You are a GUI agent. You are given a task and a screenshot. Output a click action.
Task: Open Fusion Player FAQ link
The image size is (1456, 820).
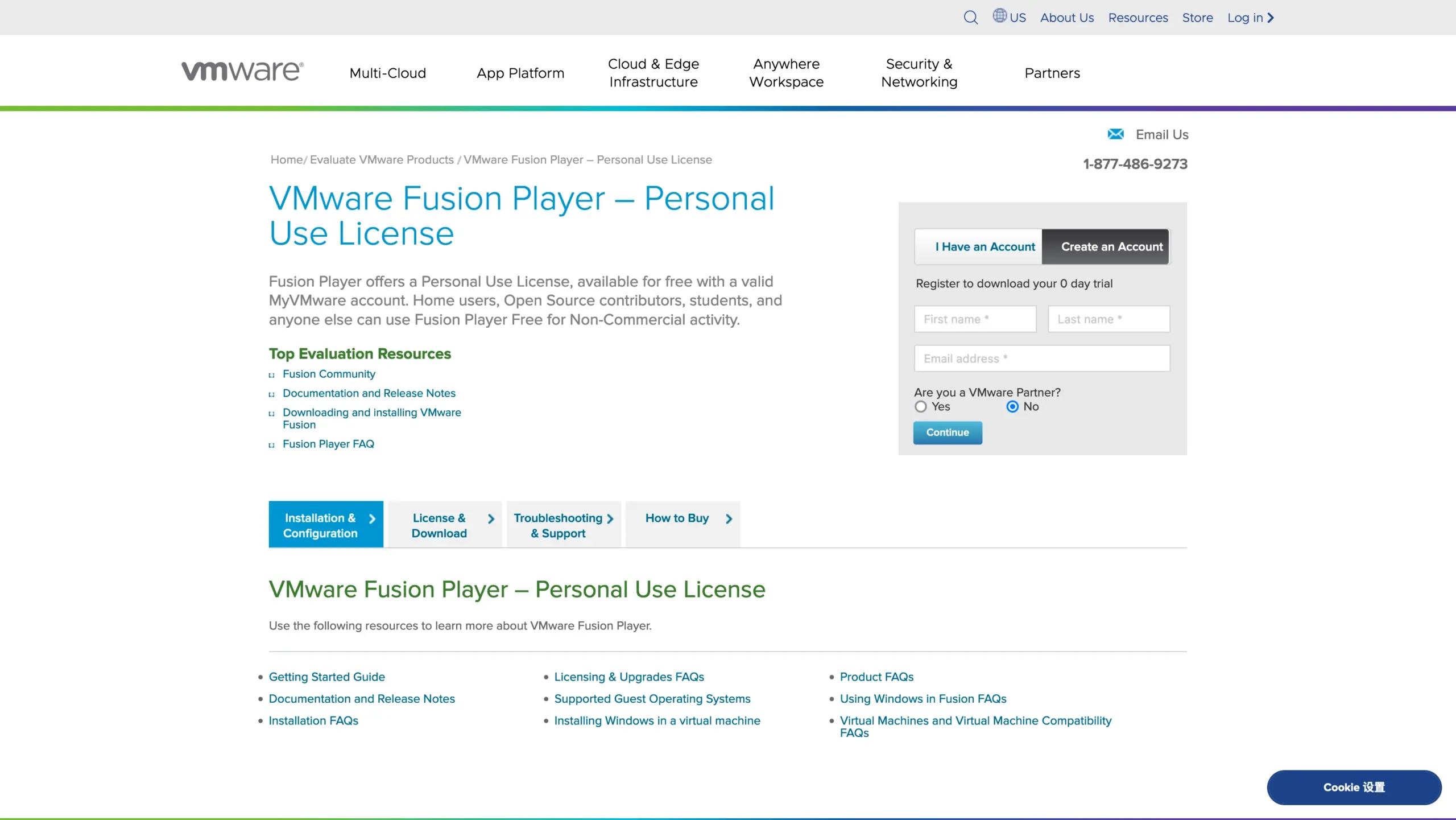[x=328, y=444]
